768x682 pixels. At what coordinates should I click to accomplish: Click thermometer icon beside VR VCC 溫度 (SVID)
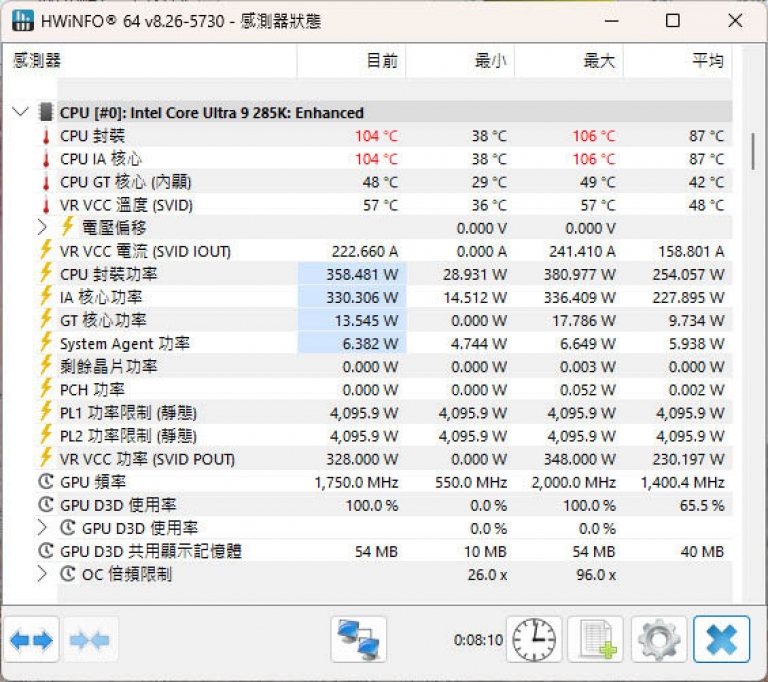pos(46,205)
